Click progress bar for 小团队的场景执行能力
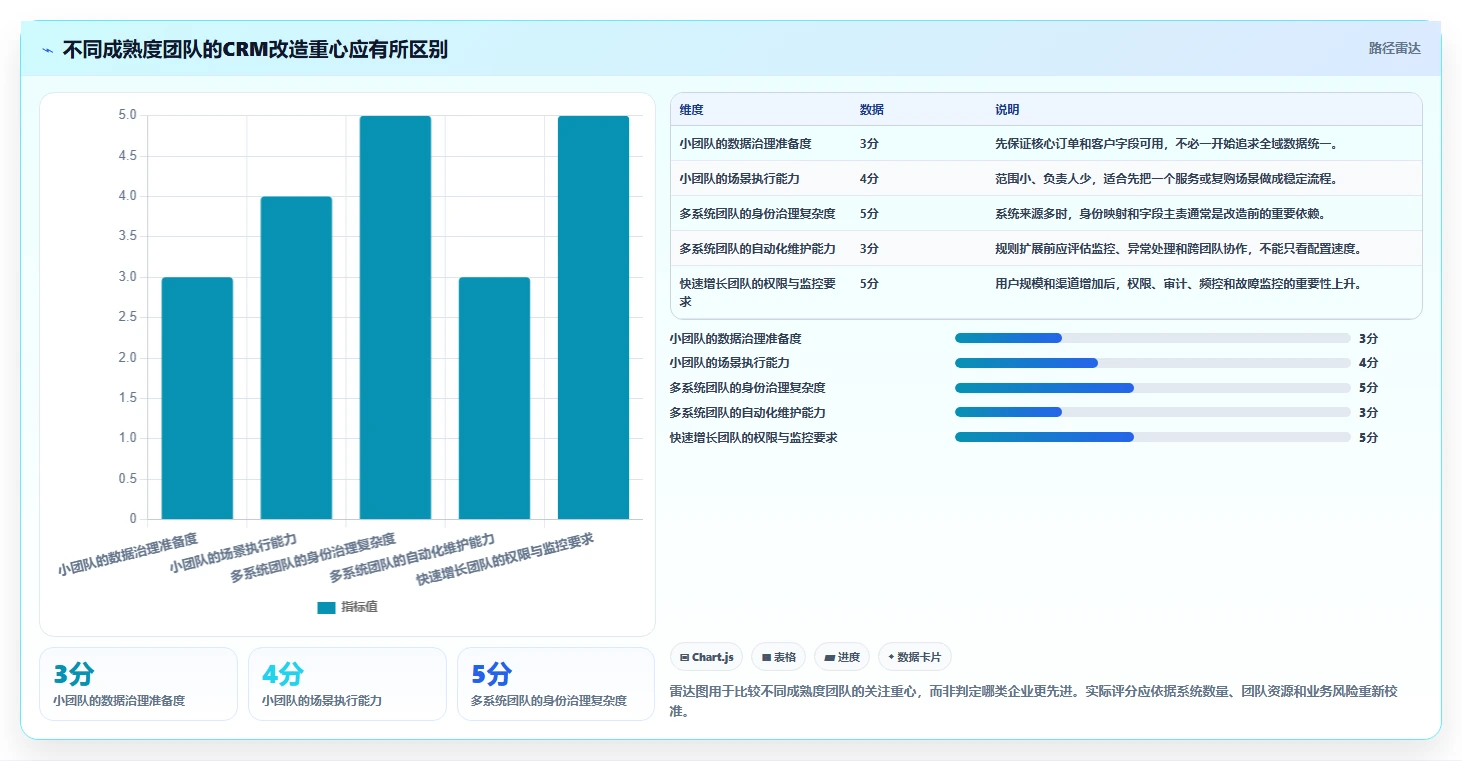This screenshot has height=761, width=1462. (x=1153, y=363)
